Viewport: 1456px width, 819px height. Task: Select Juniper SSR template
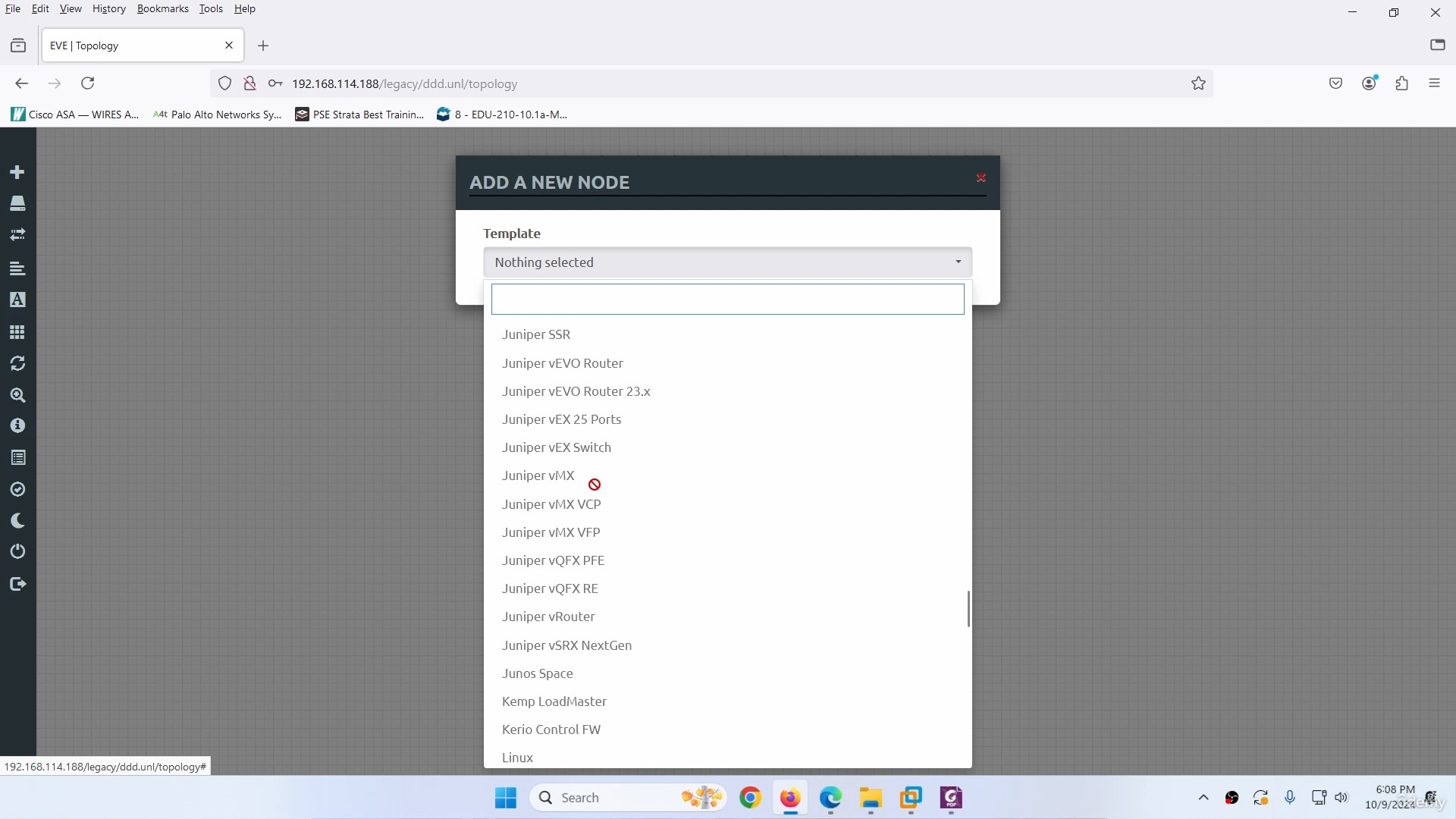727,334
